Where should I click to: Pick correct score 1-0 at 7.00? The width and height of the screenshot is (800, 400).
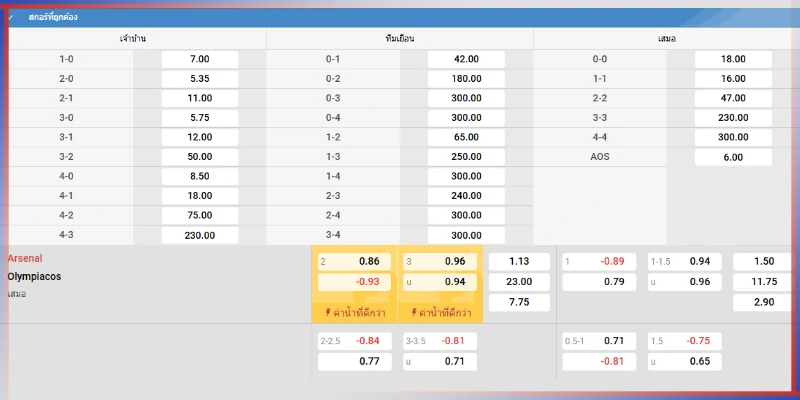pyautogui.click(x=199, y=59)
